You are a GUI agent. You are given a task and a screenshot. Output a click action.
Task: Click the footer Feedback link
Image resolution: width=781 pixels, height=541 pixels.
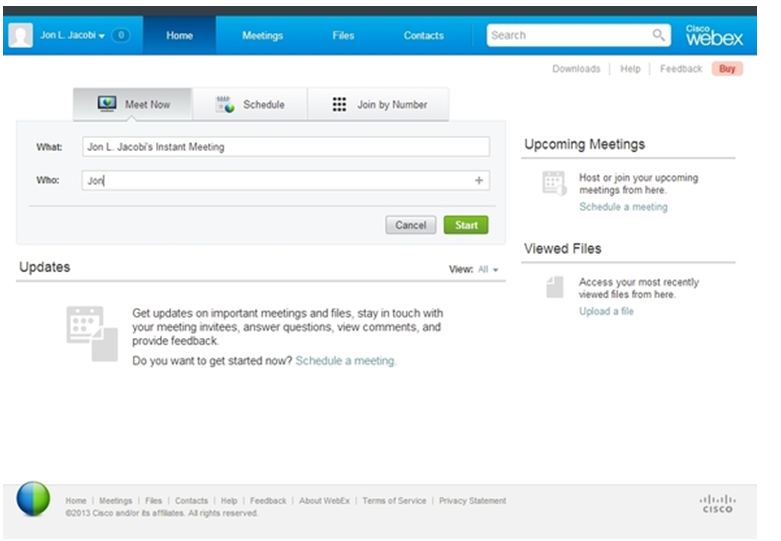pyautogui.click(x=268, y=501)
